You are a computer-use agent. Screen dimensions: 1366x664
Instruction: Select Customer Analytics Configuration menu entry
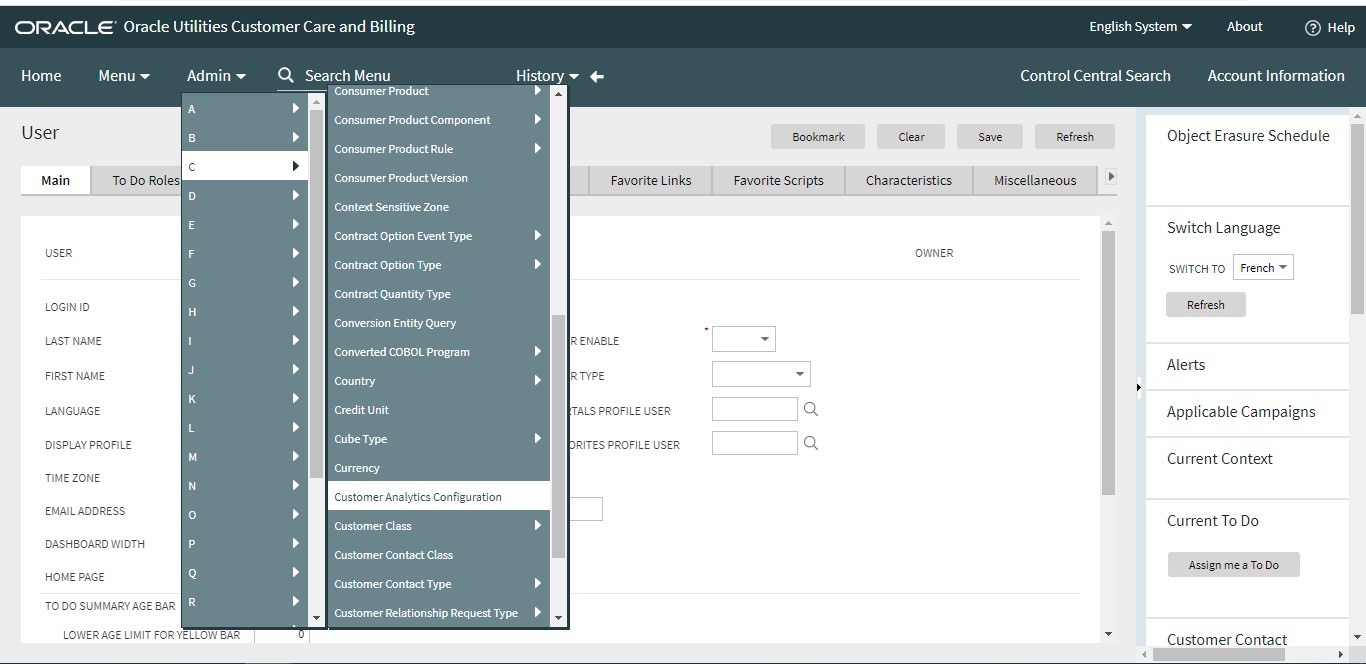click(417, 496)
